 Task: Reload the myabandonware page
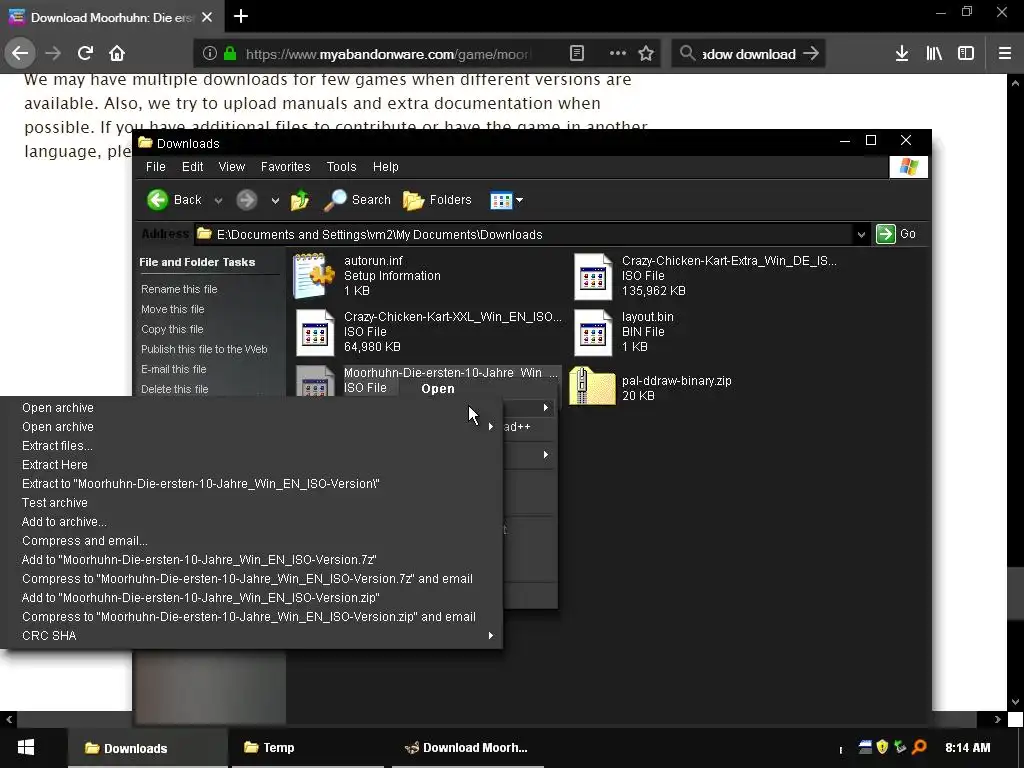(x=85, y=53)
